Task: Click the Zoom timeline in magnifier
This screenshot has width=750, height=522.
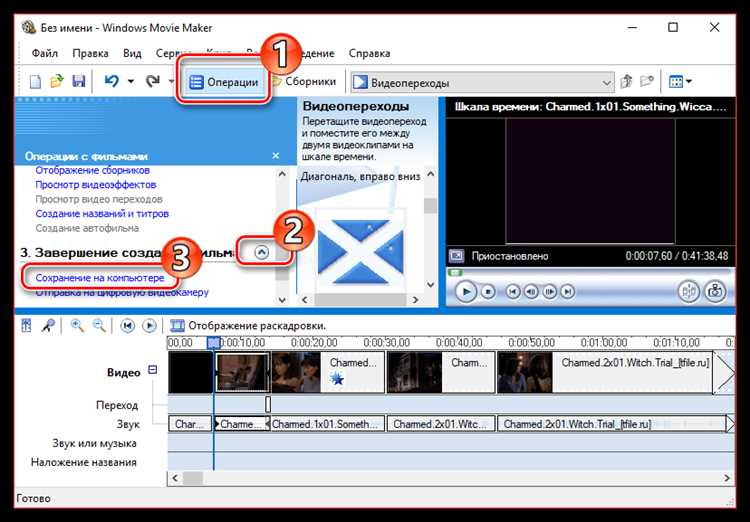Action: tap(77, 326)
